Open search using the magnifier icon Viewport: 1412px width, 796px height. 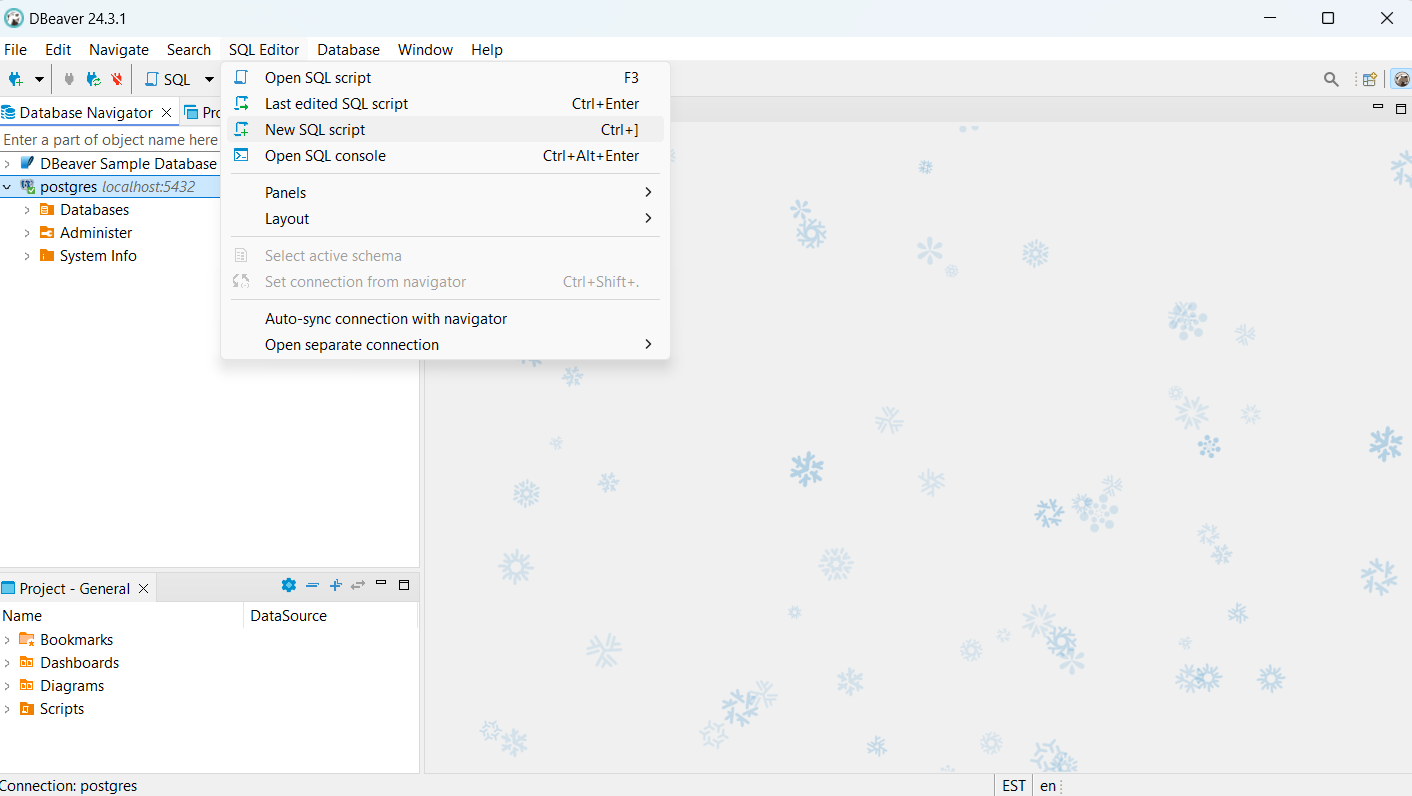(1331, 78)
